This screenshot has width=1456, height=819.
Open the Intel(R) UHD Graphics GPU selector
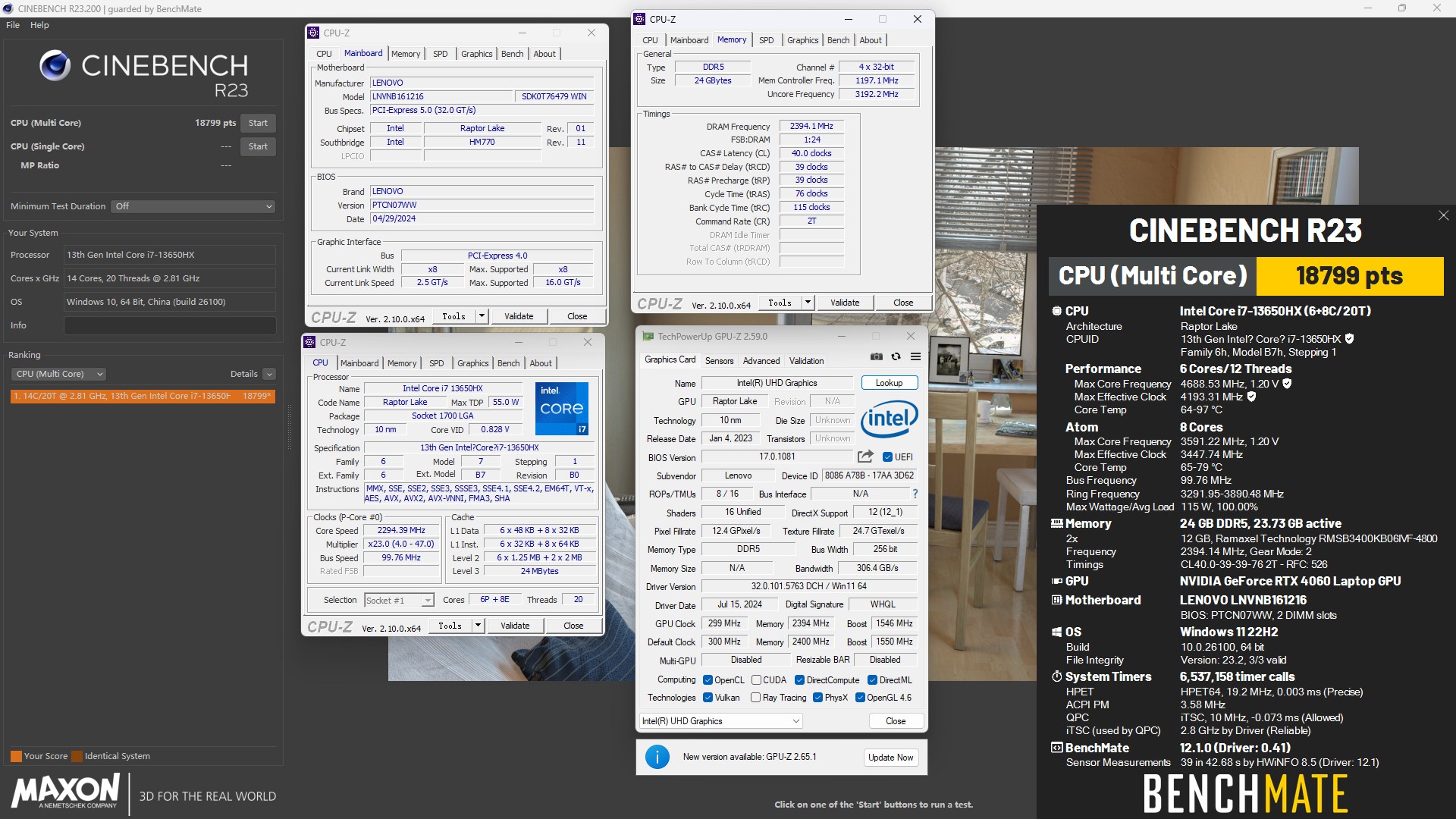tap(720, 721)
